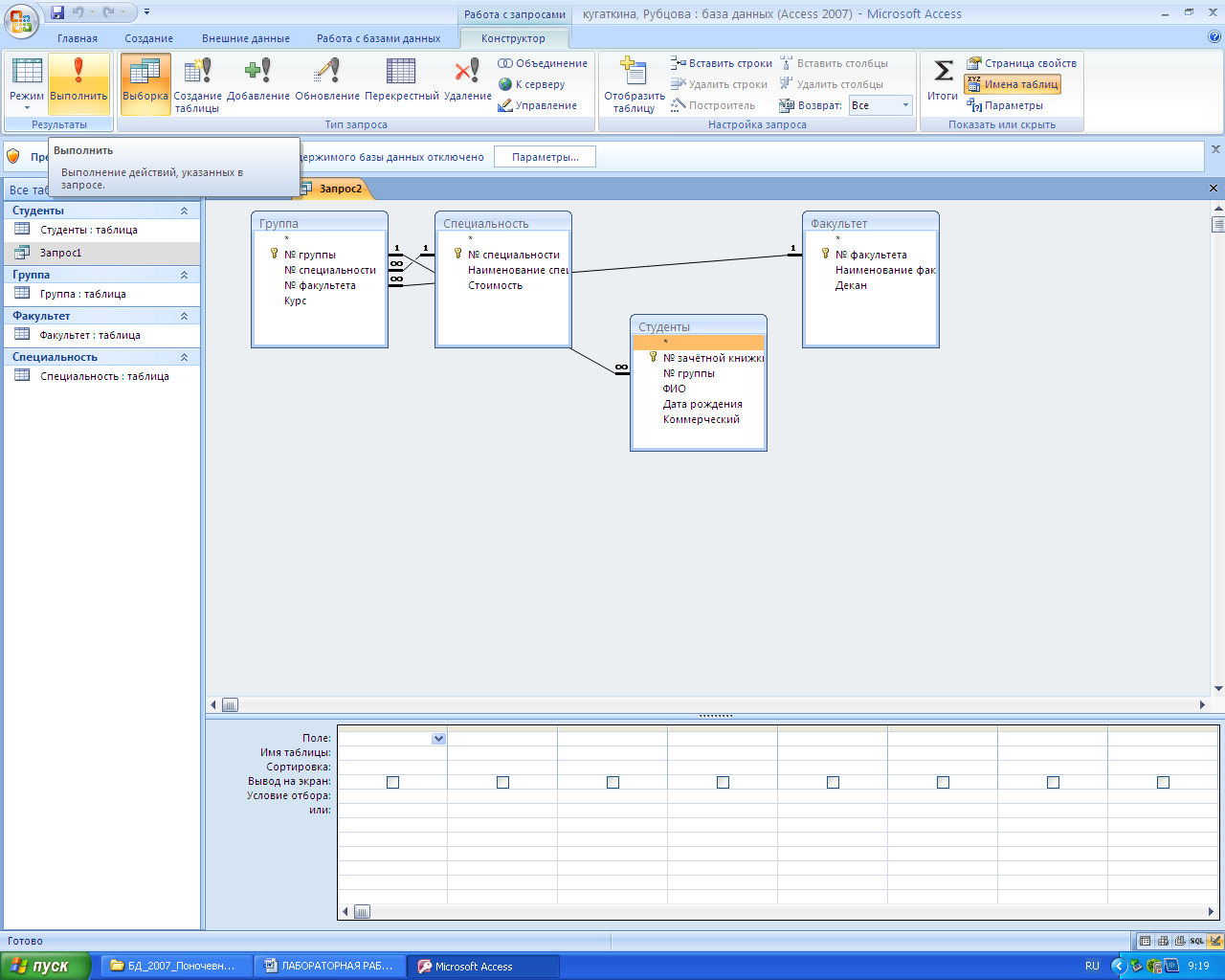This screenshot has height=980, width=1225.
Task: Click the Условие отбора cell in first column
Action: [392, 796]
